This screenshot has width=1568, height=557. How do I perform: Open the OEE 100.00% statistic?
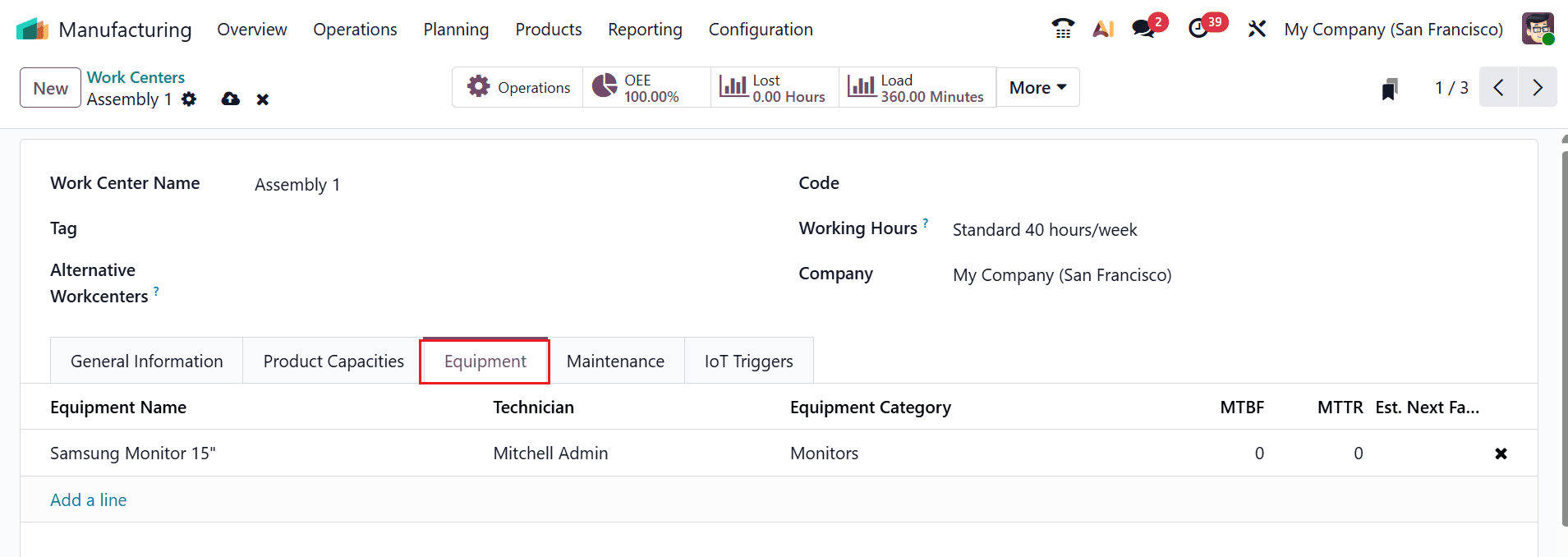pos(646,87)
